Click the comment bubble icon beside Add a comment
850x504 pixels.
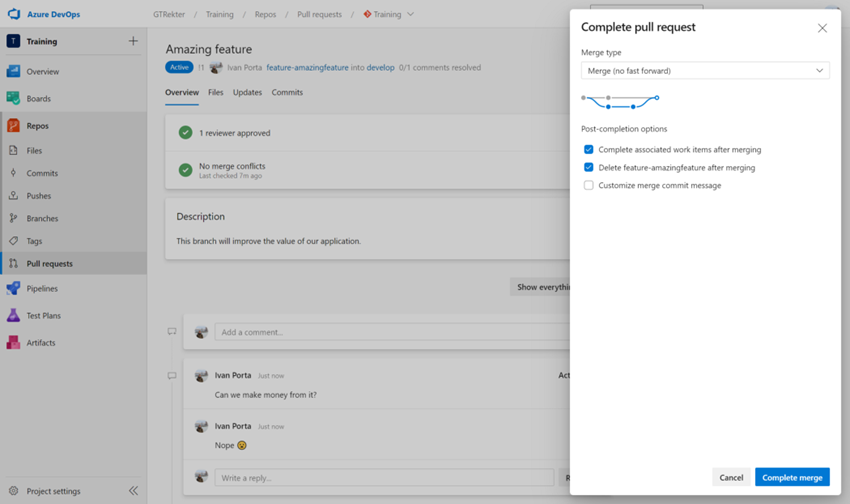pos(172,332)
